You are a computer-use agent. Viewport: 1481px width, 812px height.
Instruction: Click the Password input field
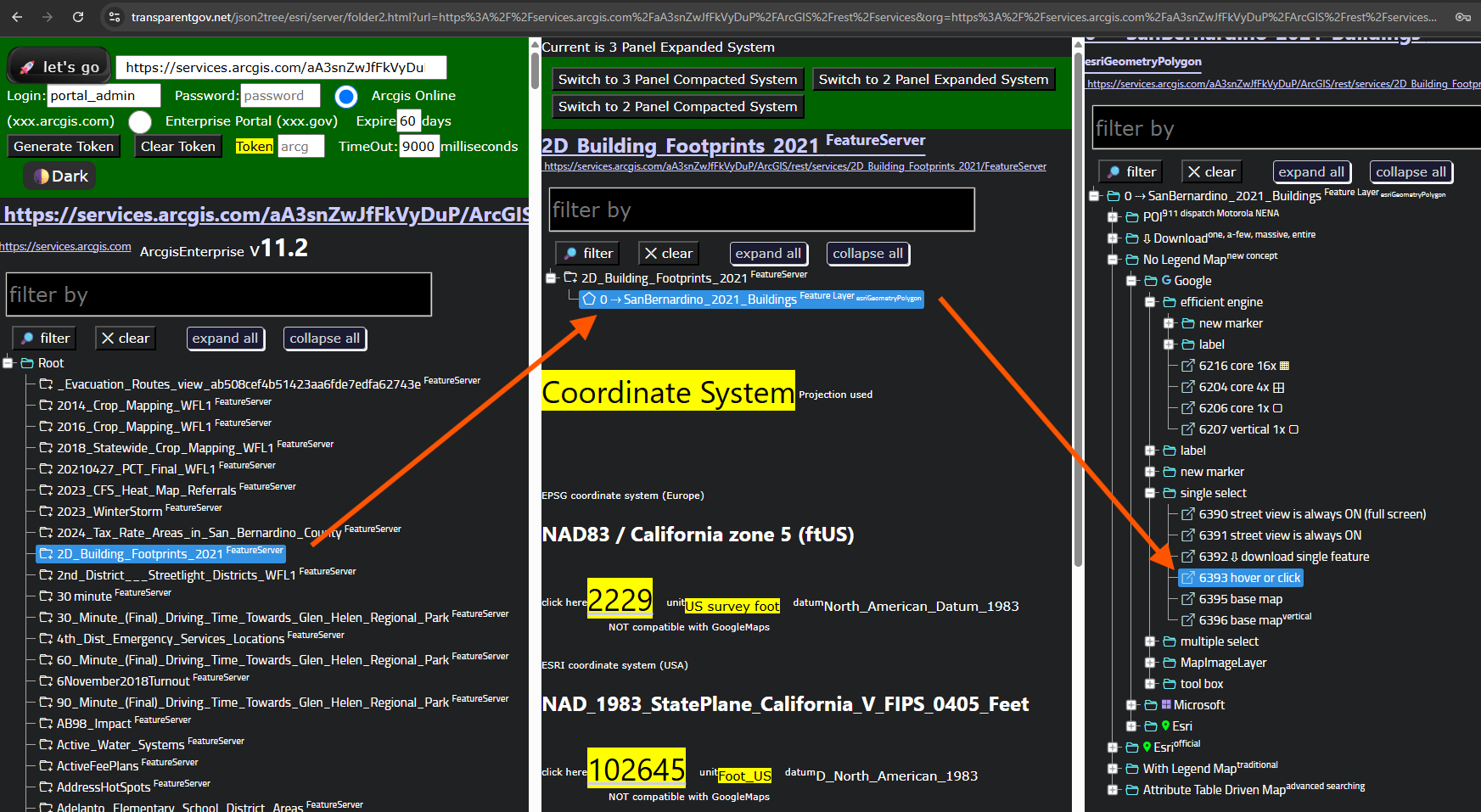[280, 95]
